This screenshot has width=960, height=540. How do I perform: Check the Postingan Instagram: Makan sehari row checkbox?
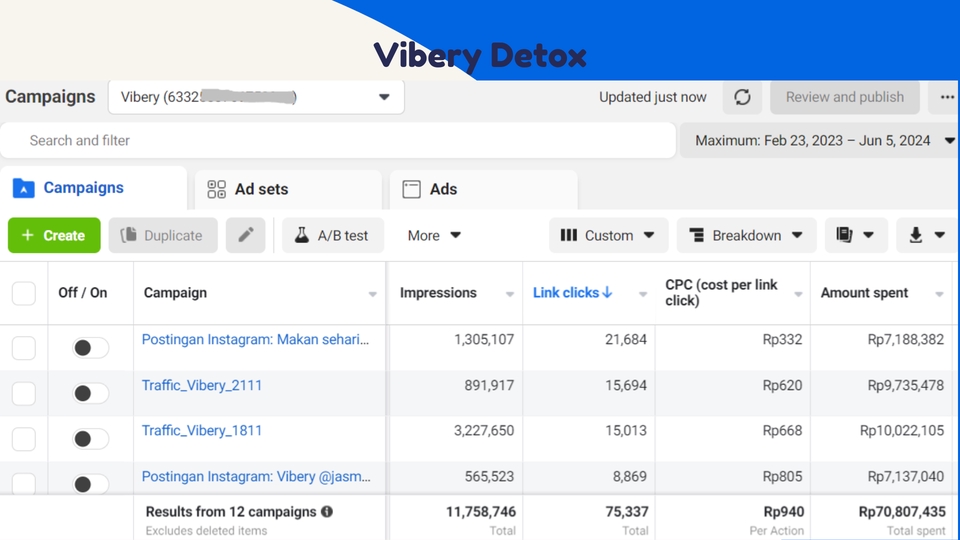[24, 348]
